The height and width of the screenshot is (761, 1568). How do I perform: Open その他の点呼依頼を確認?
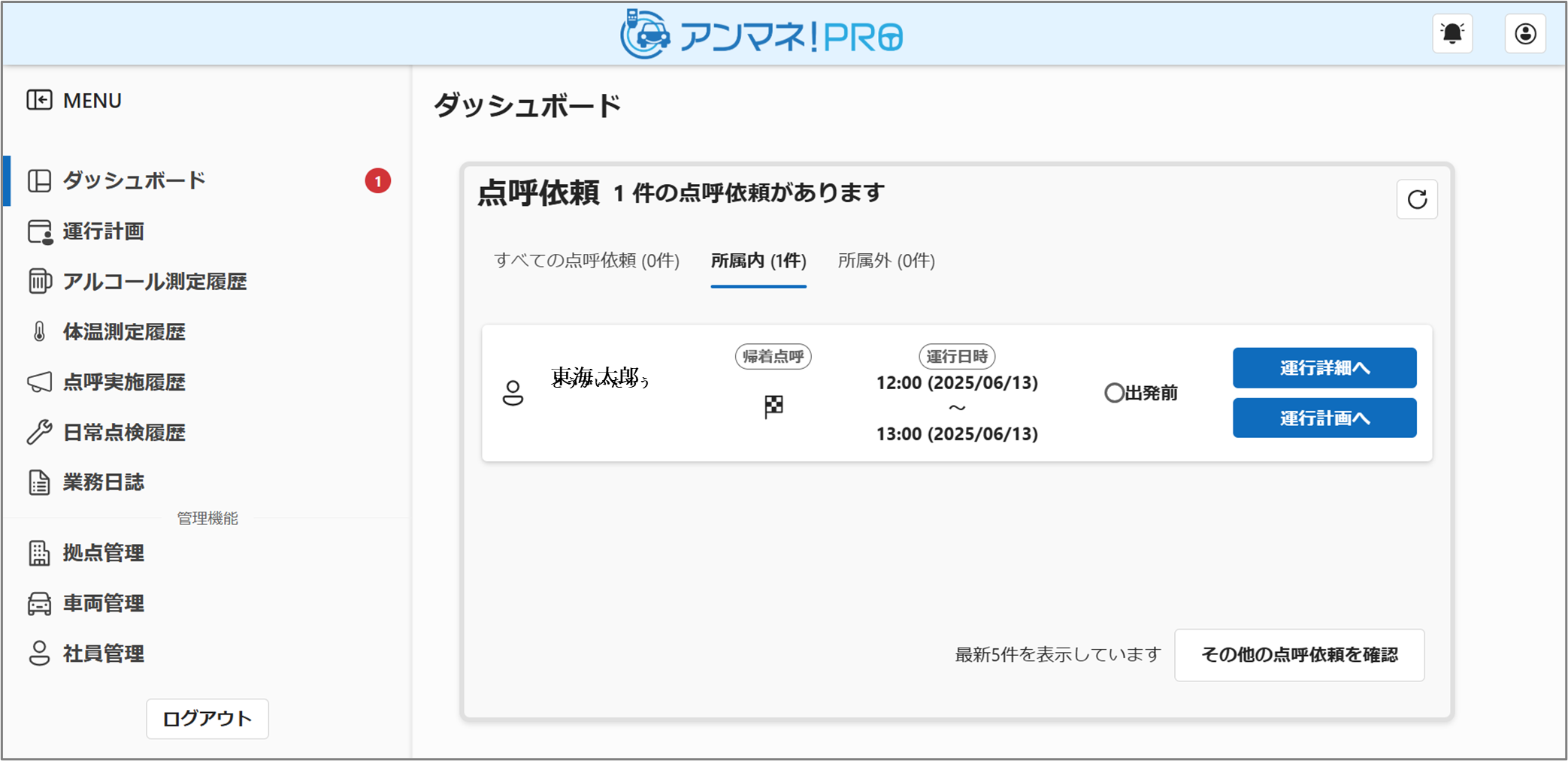(1299, 654)
